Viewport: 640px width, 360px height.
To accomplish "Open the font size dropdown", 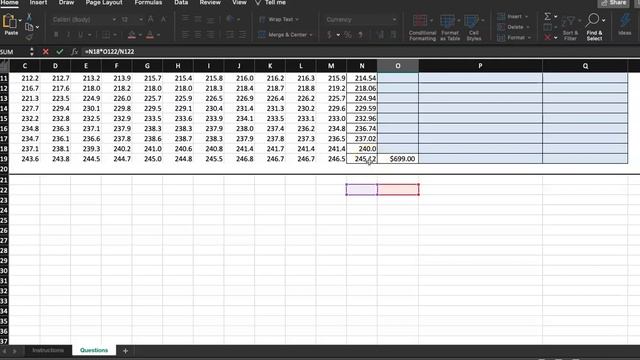I will [140, 19].
